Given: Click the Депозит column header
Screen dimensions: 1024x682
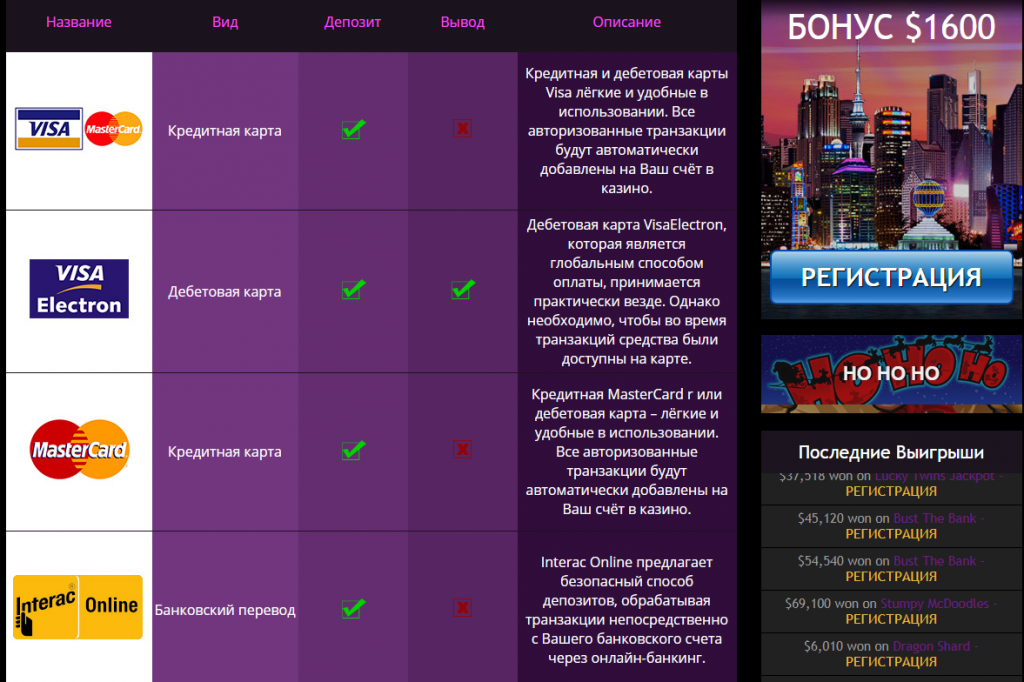Looking at the screenshot, I should [352, 22].
